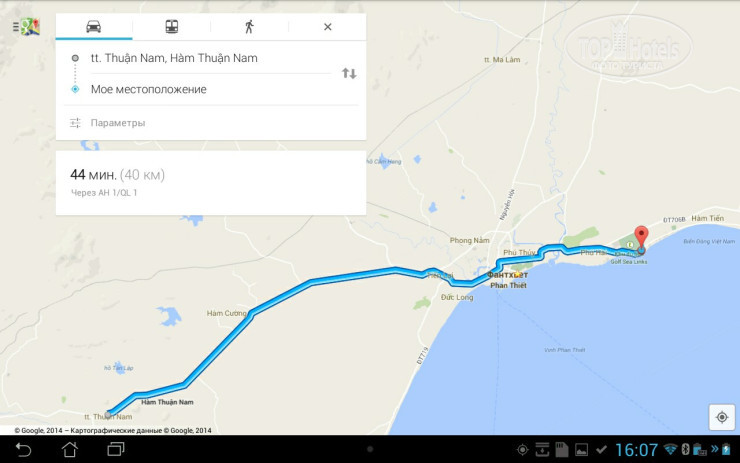Open the Google Maps side menu icon
This screenshot has height=463, width=740.
(x=26, y=27)
